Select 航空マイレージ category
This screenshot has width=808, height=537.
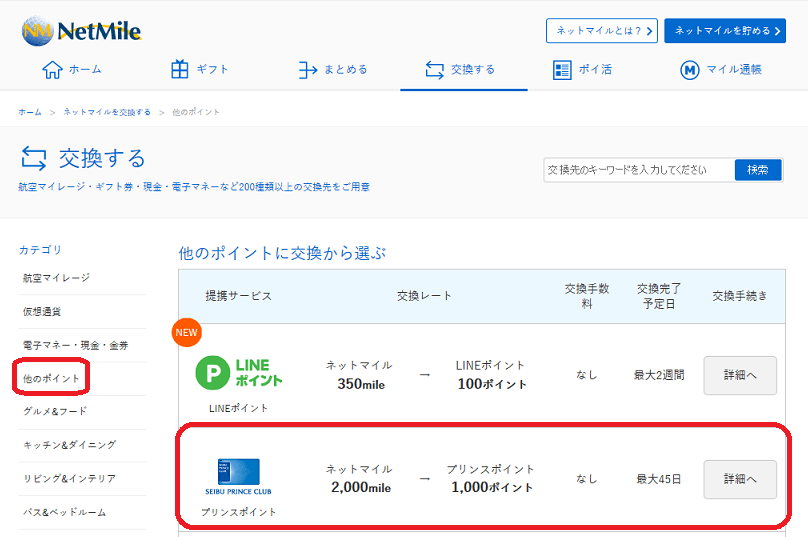pos(56,278)
